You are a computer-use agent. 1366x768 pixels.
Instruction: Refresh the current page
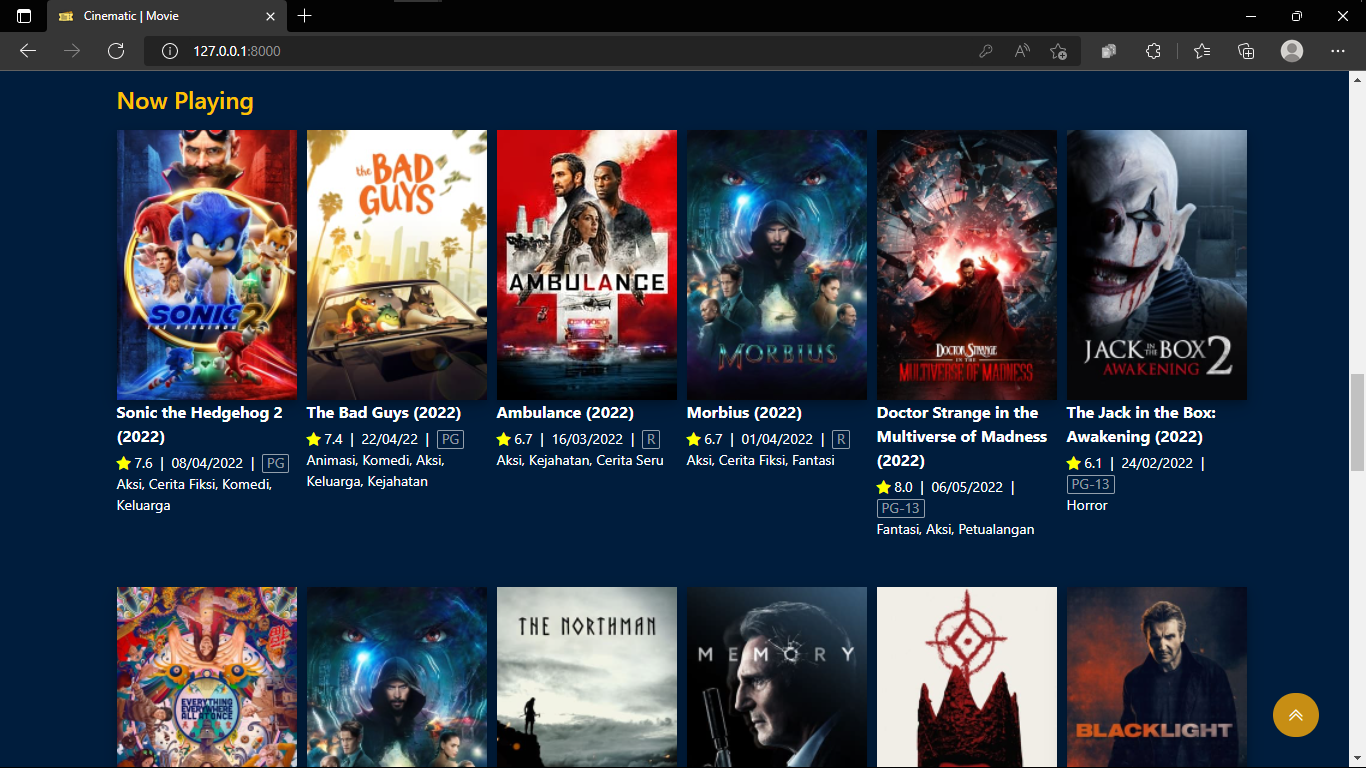(116, 51)
